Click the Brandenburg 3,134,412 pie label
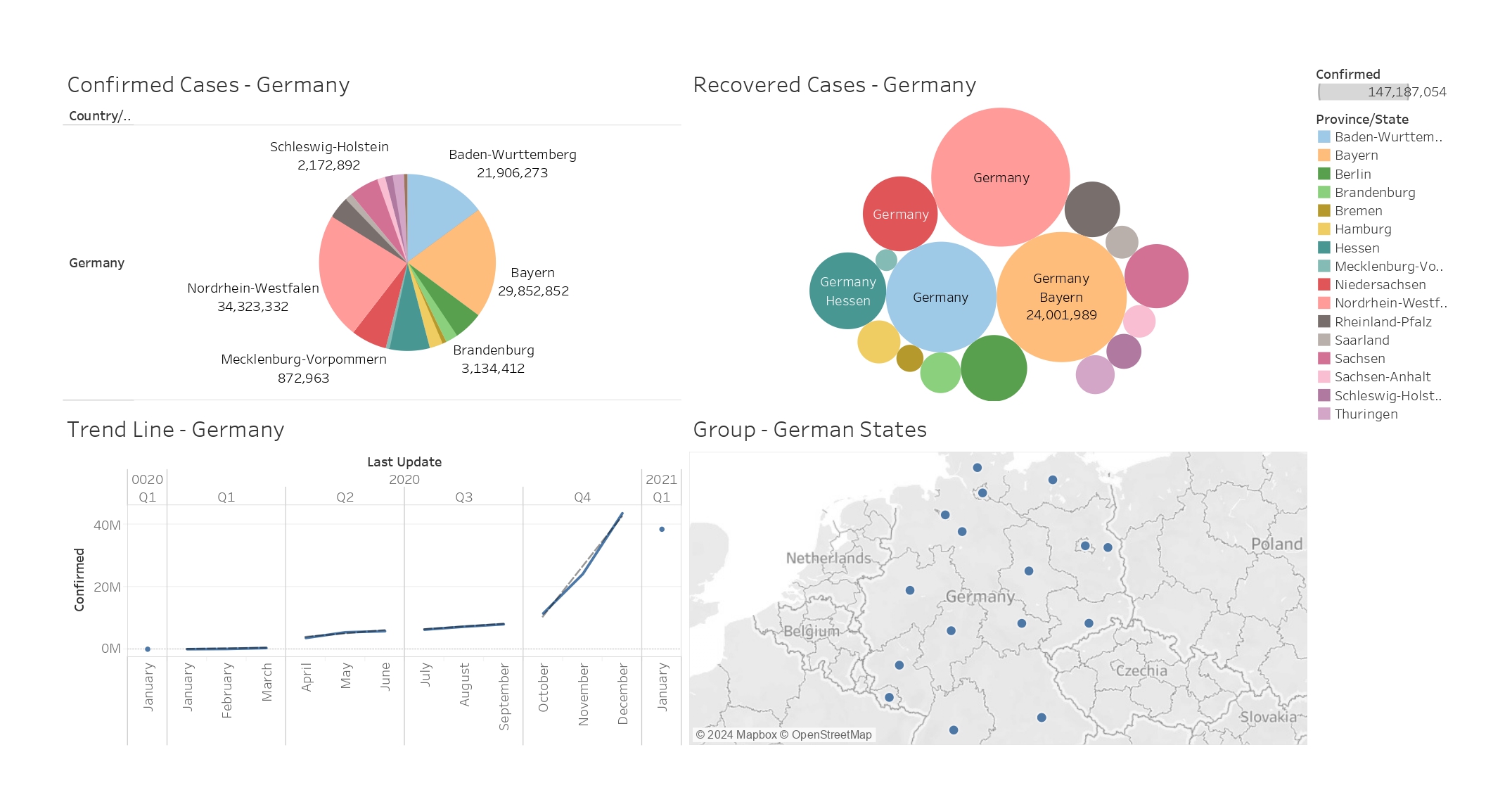 coord(494,359)
